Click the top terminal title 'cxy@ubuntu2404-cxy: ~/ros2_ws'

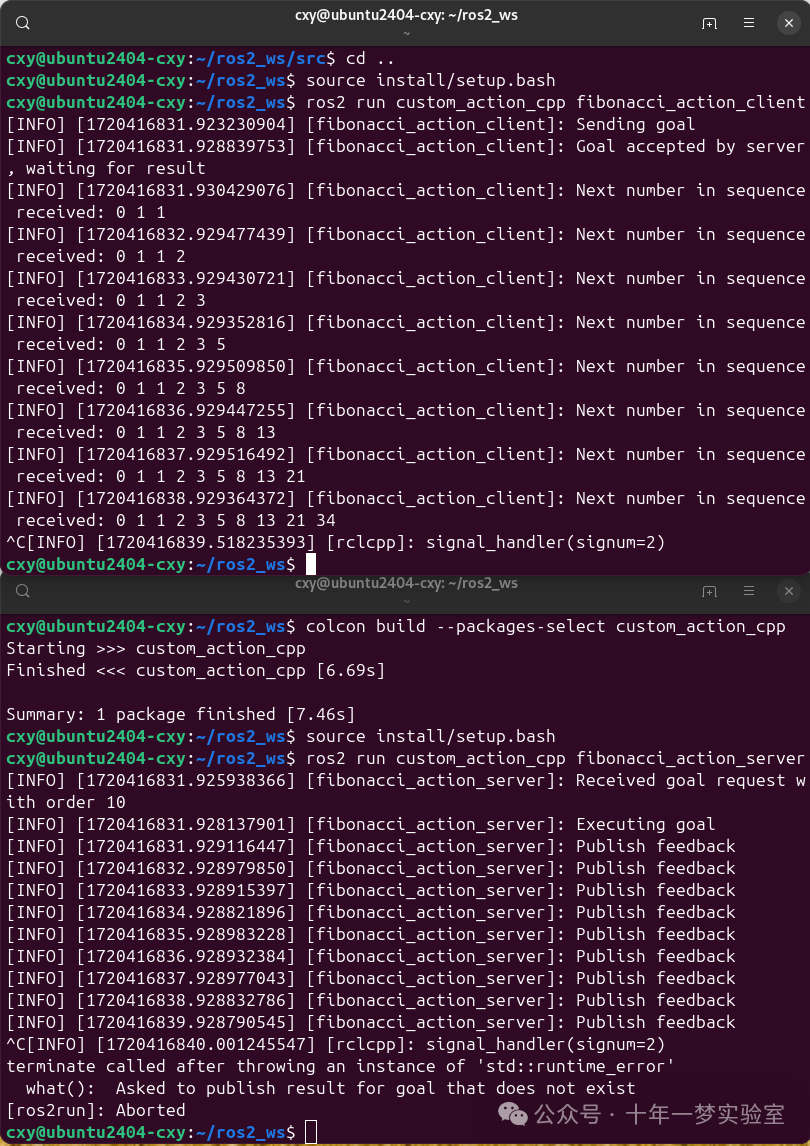[x=406, y=15]
